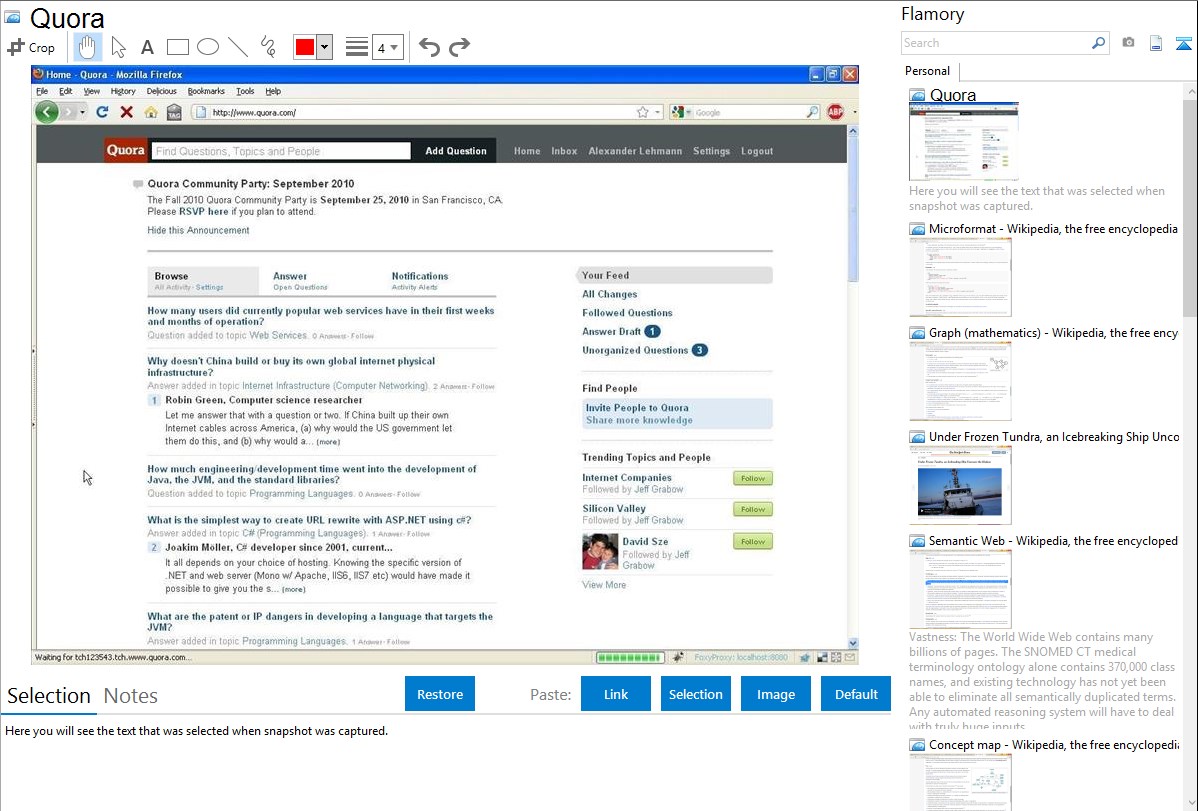
Task: Click the Quora search question field
Action: [281, 151]
